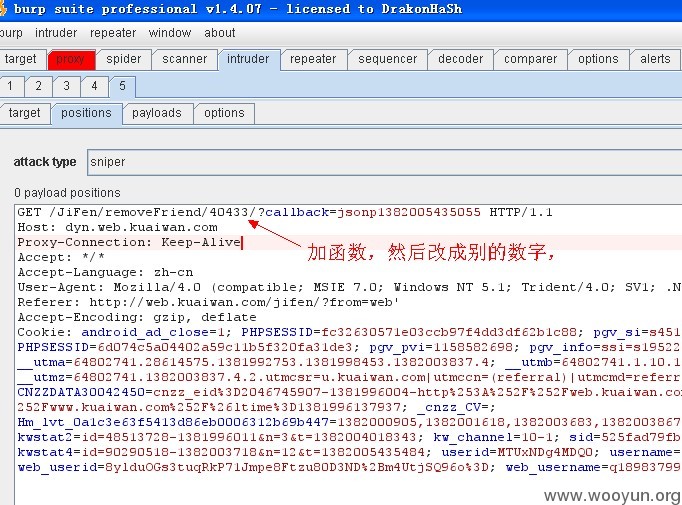Open the payloads sub-tab
The width and height of the screenshot is (682, 505).
(x=157, y=113)
